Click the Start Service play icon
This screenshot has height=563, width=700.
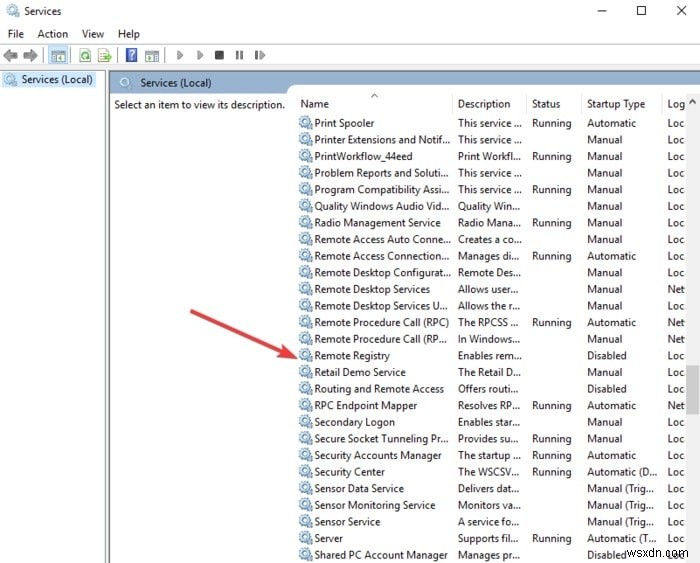(x=180, y=55)
